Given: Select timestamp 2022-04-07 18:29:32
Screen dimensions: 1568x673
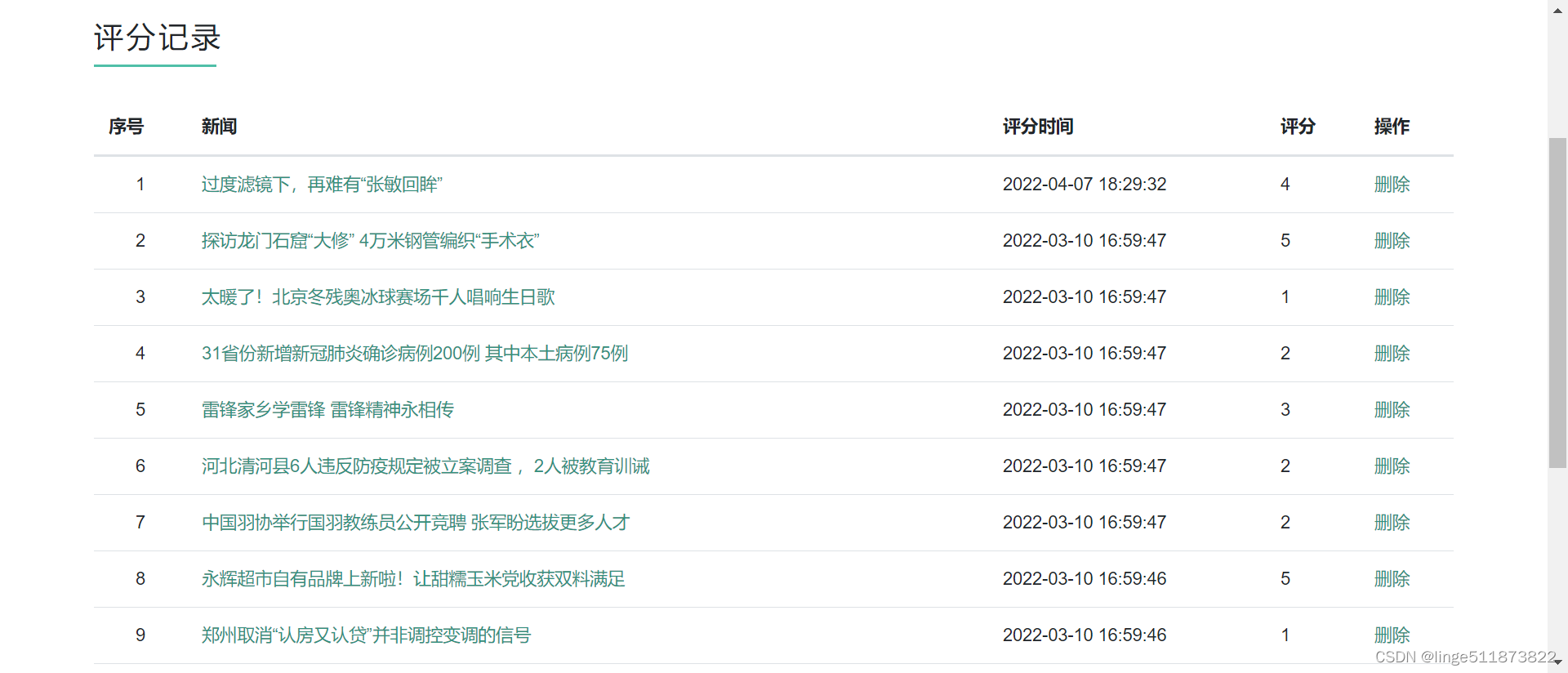Looking at the screenshot, I should [x=1085, y=185].
